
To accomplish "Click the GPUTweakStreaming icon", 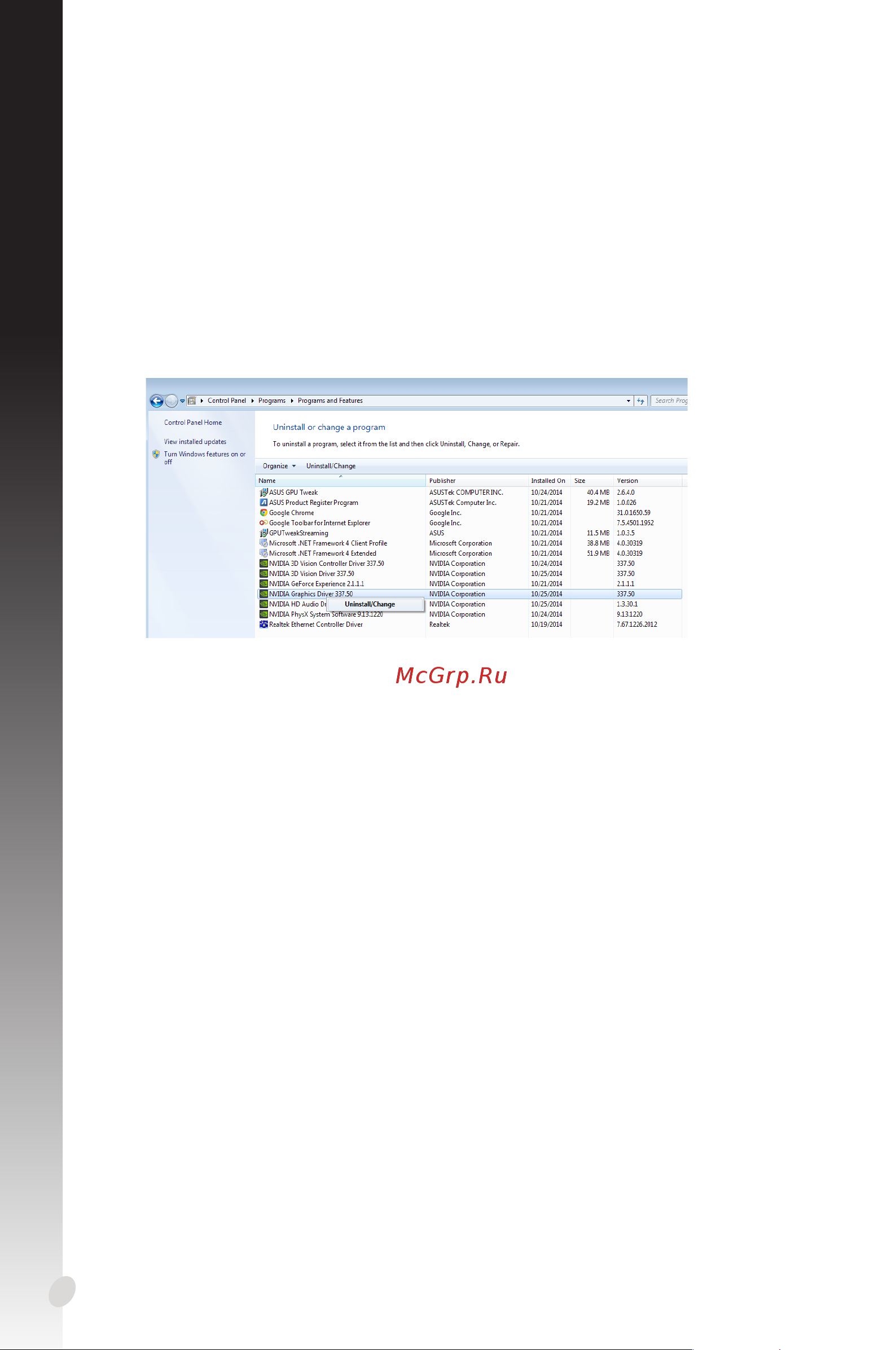I will click(263, 533).
